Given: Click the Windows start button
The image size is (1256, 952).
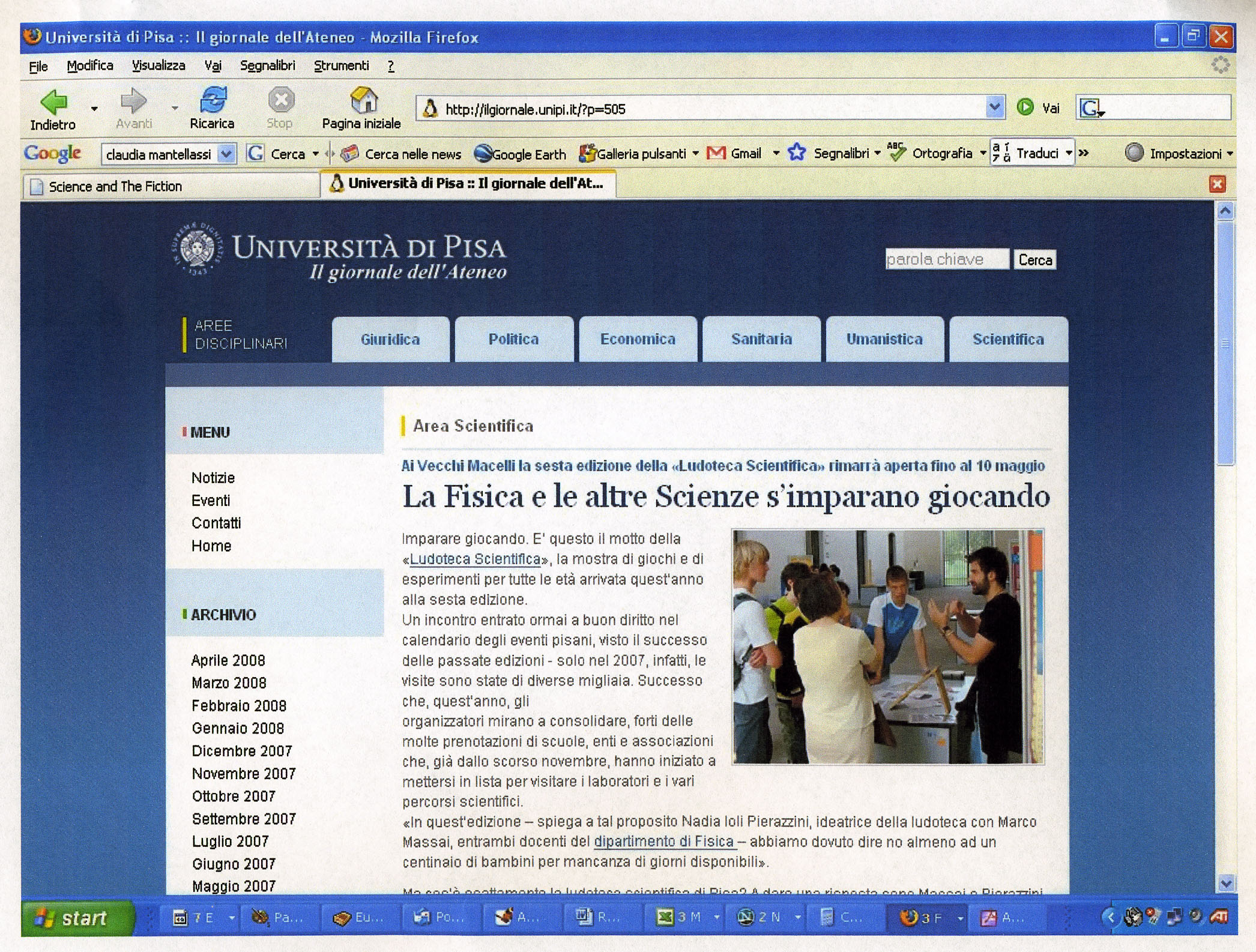Looking at the screenshot, I should (77, 918).
